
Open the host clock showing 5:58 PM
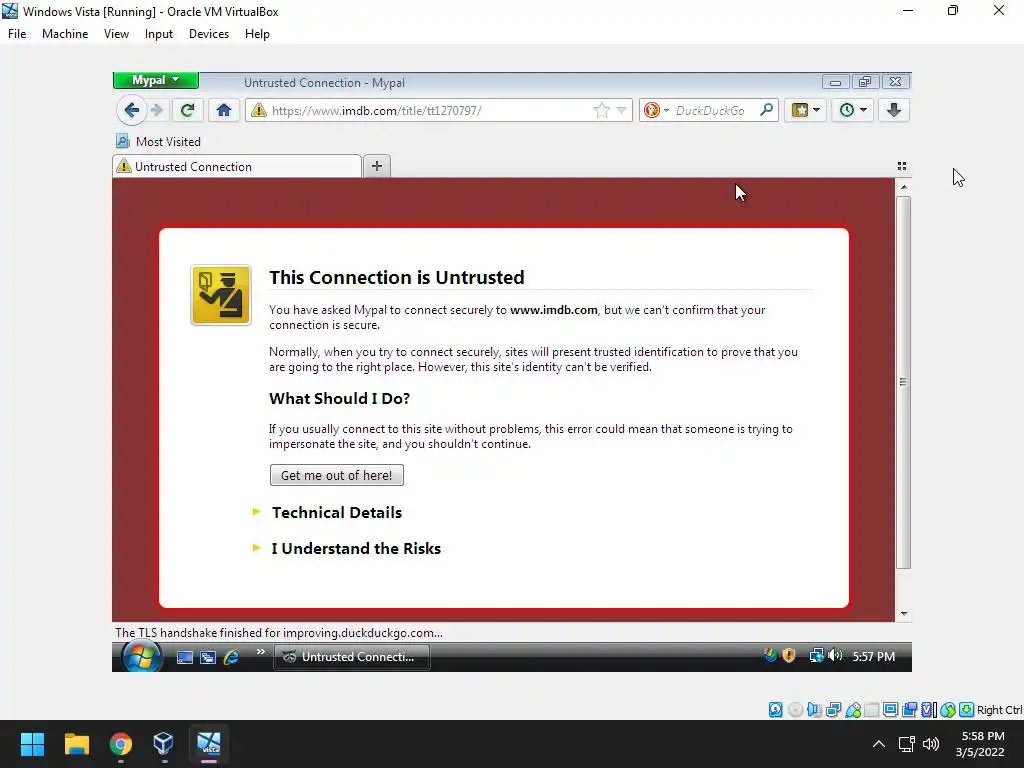[980, 744]
